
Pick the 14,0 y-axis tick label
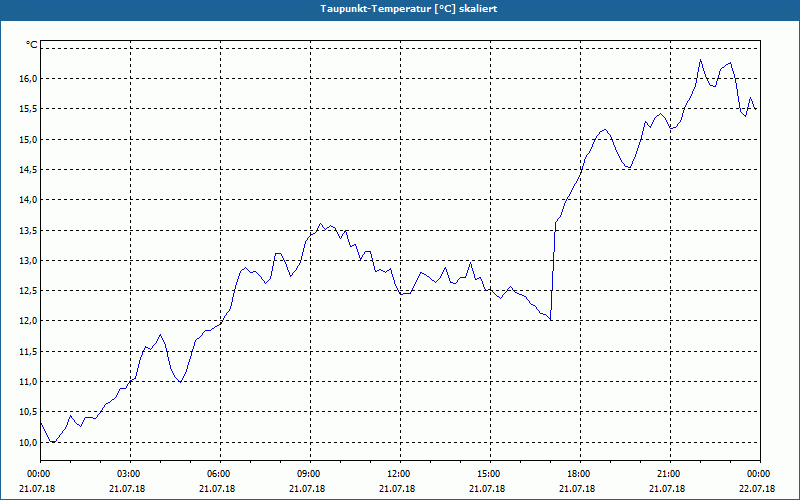(x=29, y=199)
